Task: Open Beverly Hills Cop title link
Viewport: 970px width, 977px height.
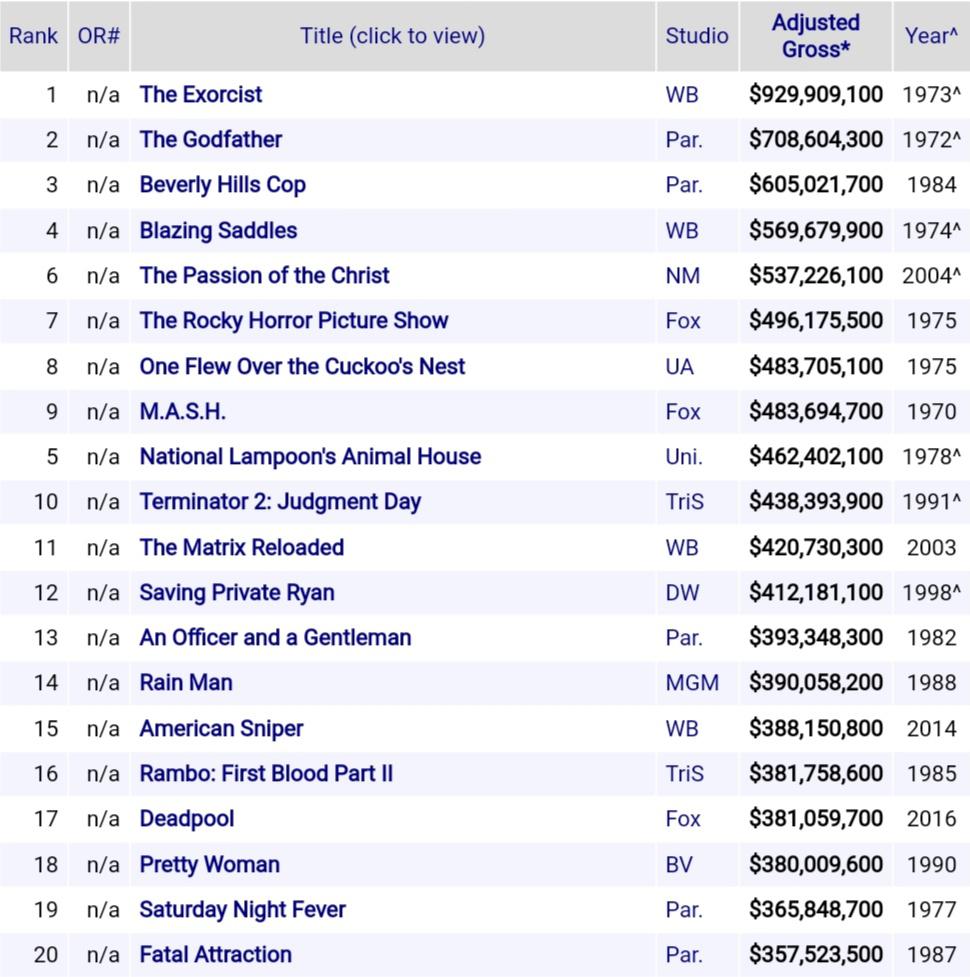Action: [x=222, y=185]
